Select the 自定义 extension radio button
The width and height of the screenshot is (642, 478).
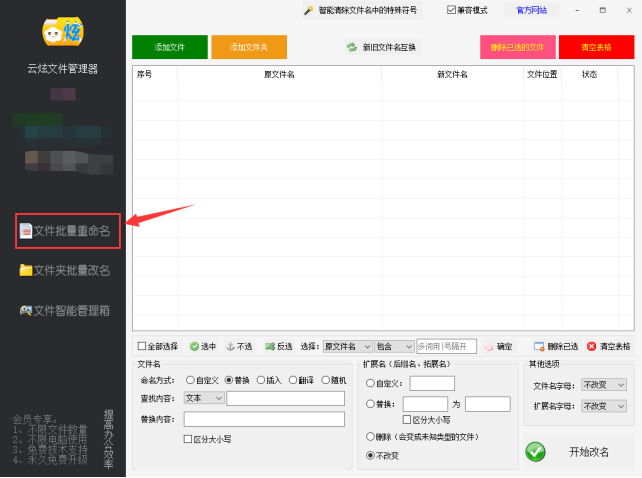[x=370, y=383]
